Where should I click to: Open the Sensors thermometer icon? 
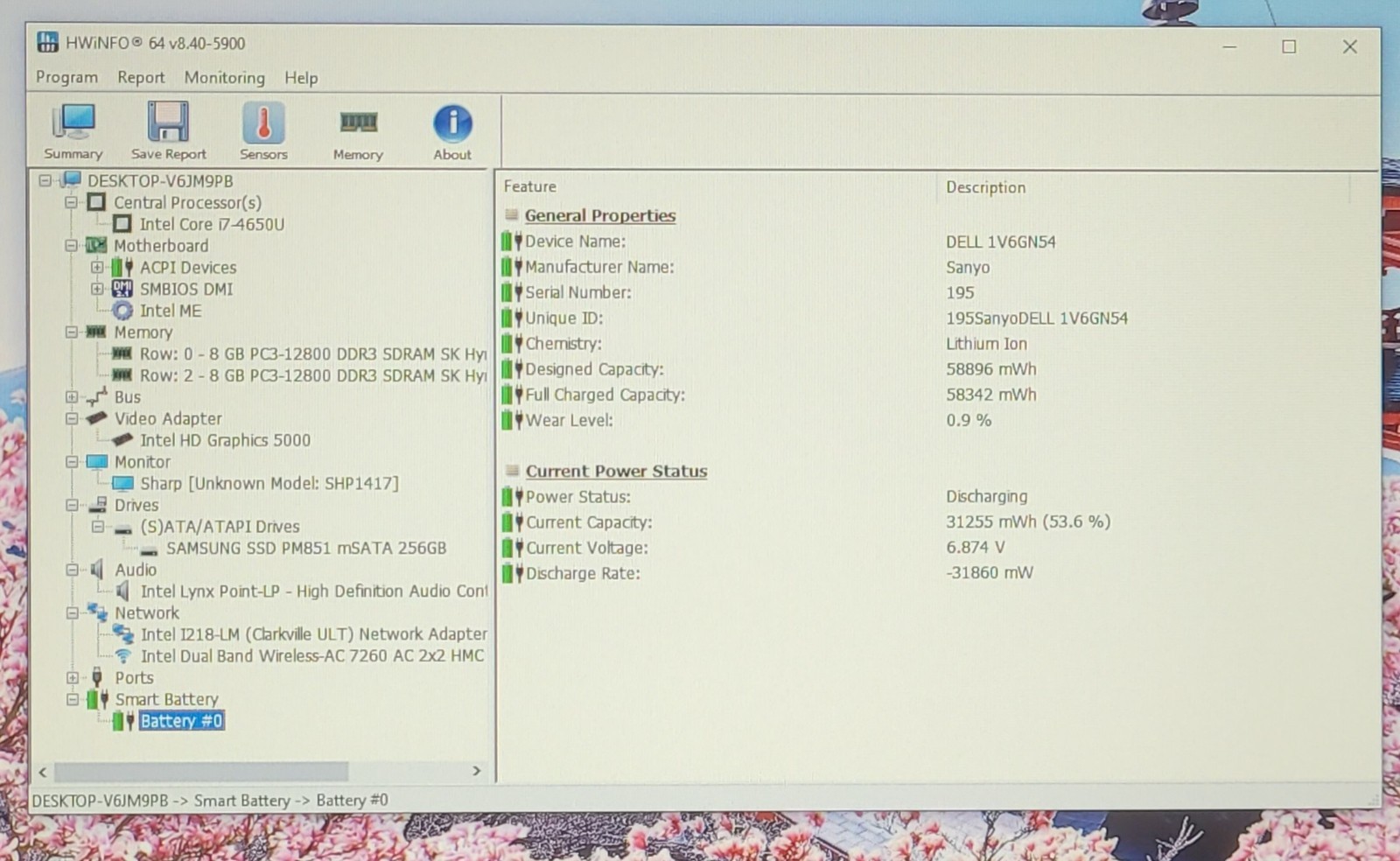point(263,122)
